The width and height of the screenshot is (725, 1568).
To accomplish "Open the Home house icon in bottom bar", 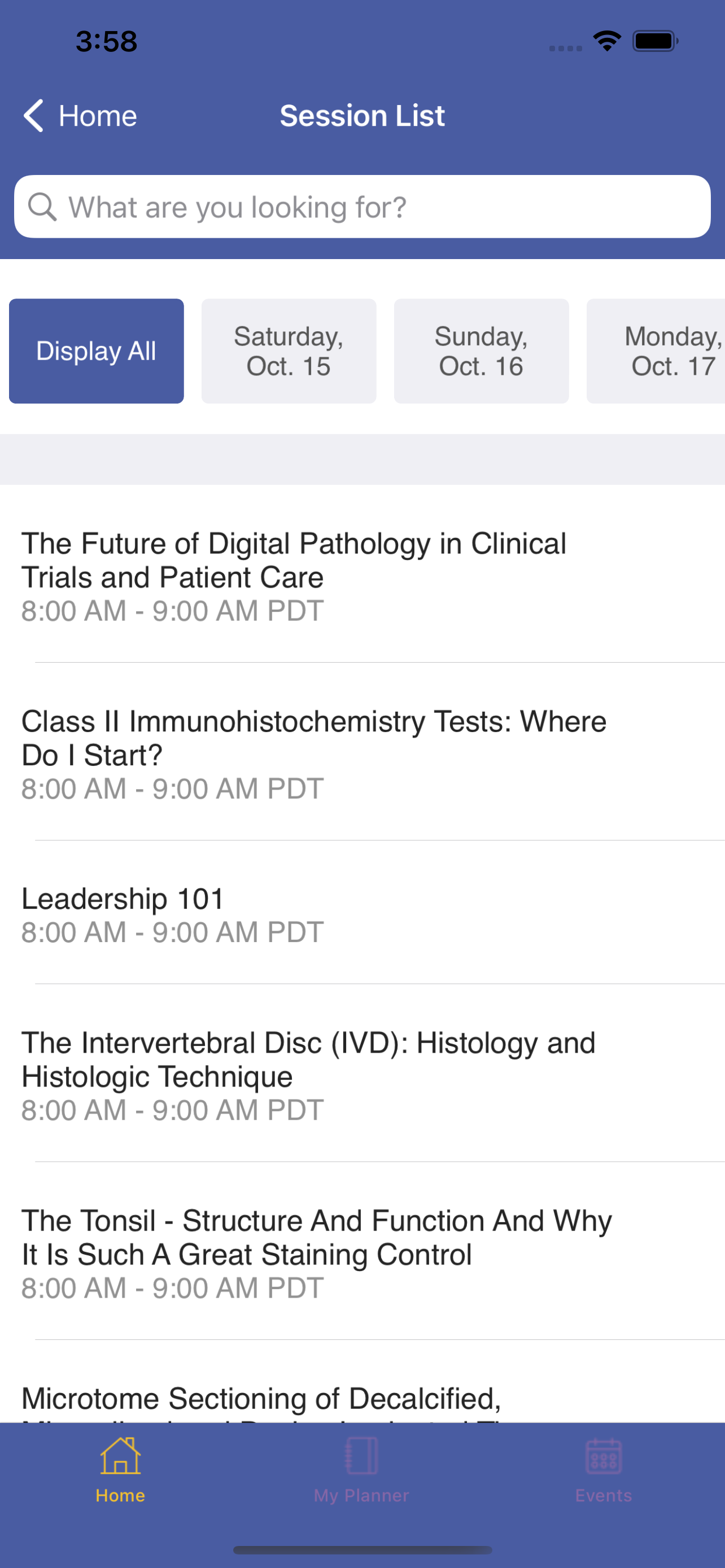I will click(x=120, y=1455).
